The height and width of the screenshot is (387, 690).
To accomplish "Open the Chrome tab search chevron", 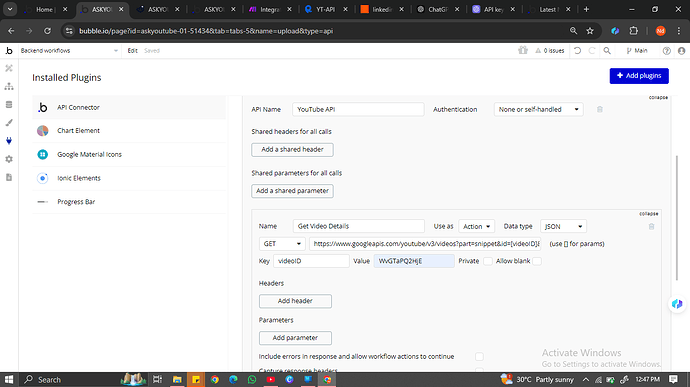I will click(10, 9).
